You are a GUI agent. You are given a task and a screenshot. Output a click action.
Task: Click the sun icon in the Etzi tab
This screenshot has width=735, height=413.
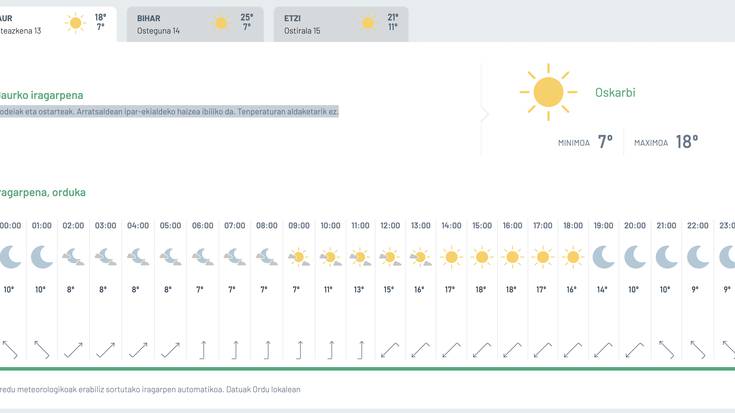click(368, 23)
